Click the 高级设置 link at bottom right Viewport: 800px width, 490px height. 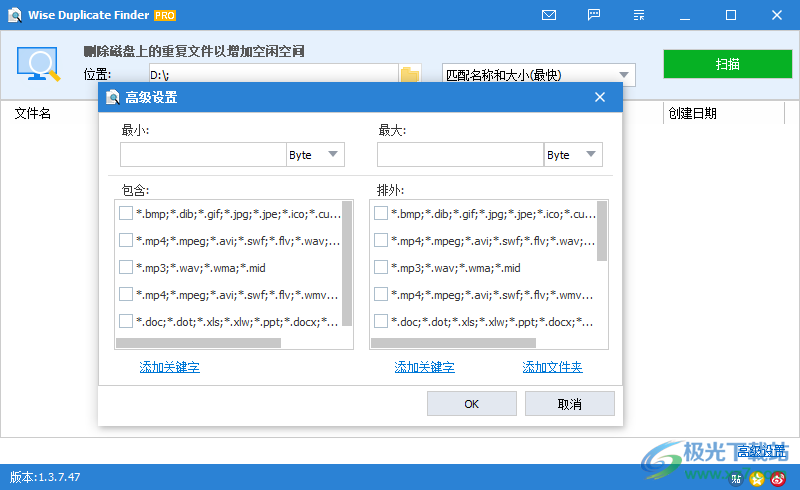click(762, 451)
